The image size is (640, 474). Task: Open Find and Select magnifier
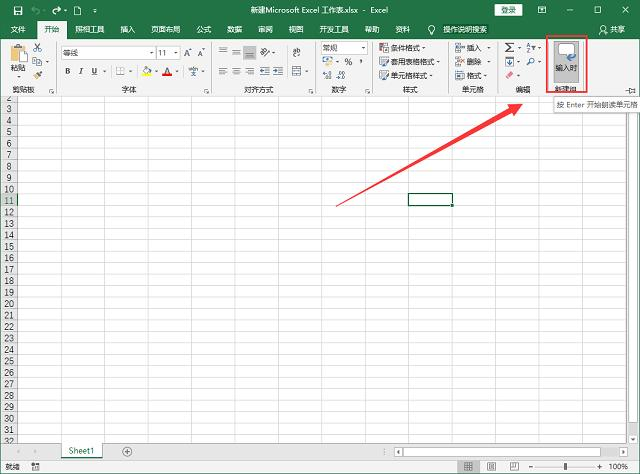(x=531, y=62)
